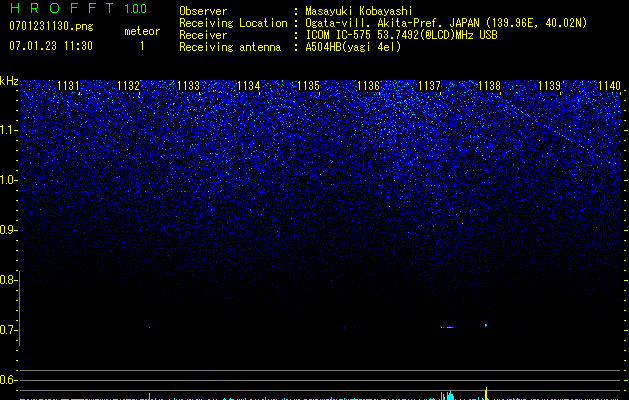The image size is (629, 400).
Task: Click the 1134 time marker
Action: click(x=249, y=86)
